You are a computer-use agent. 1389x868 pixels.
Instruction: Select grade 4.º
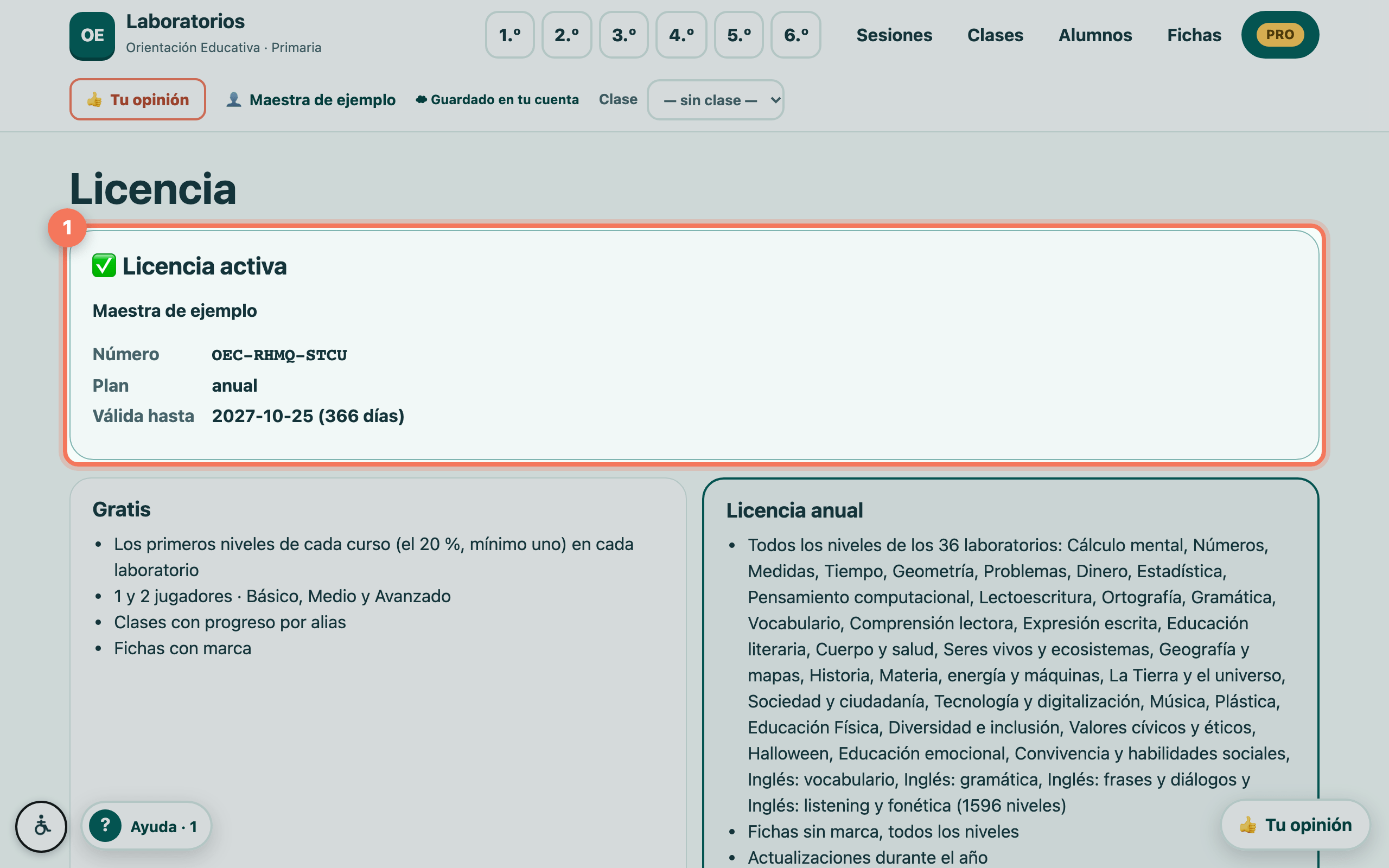coord(681,35)
